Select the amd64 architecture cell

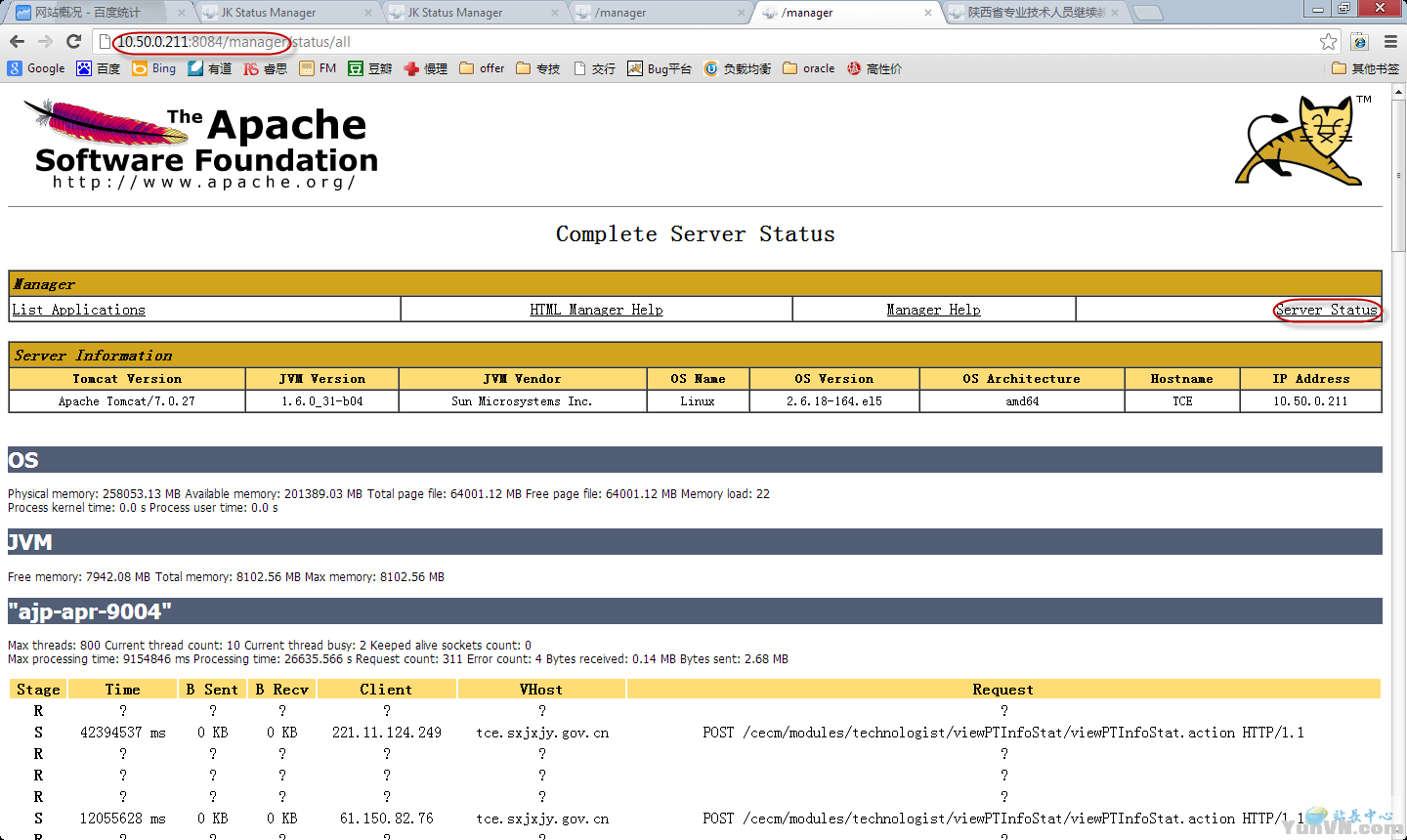[1022, 401]
